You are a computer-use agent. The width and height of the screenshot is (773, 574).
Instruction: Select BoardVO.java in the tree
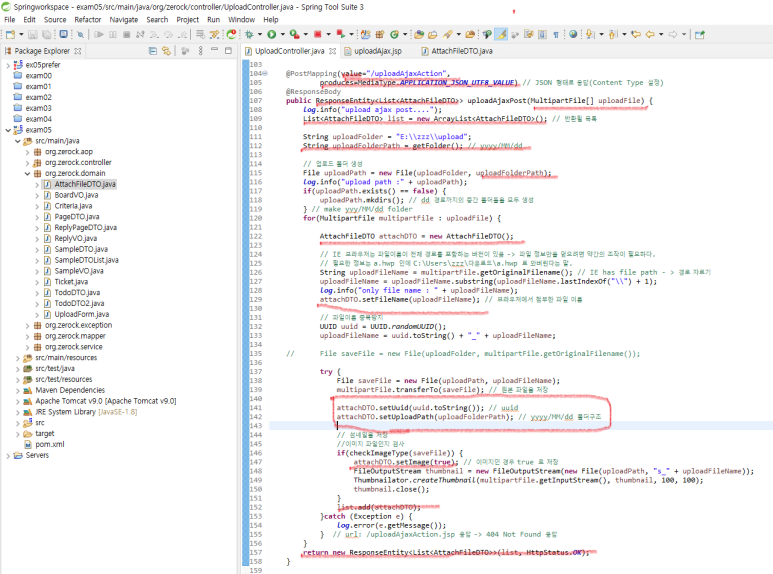point(76,195)
